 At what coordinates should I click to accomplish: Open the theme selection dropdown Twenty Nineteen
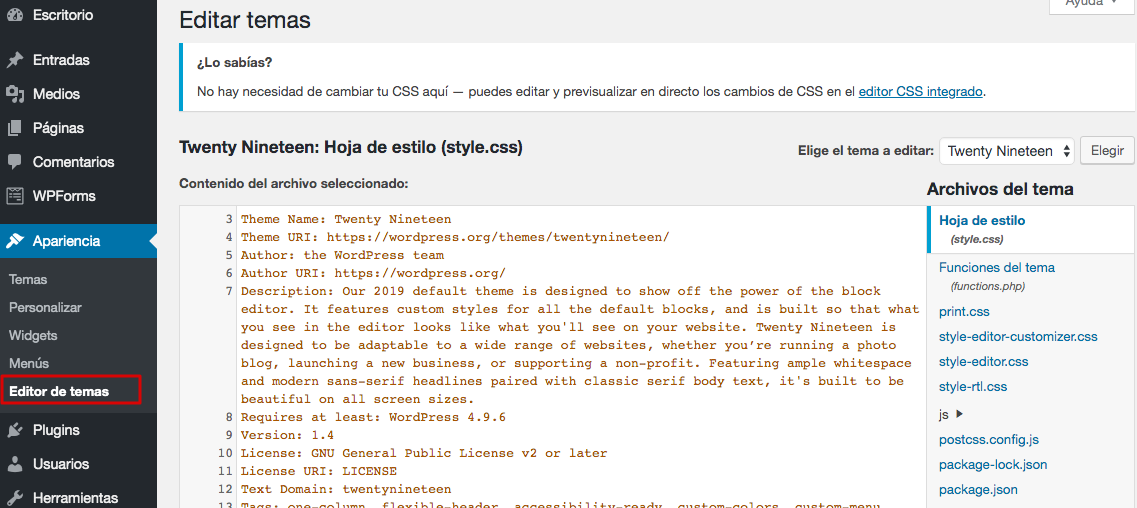click(x=1006, y=151)
